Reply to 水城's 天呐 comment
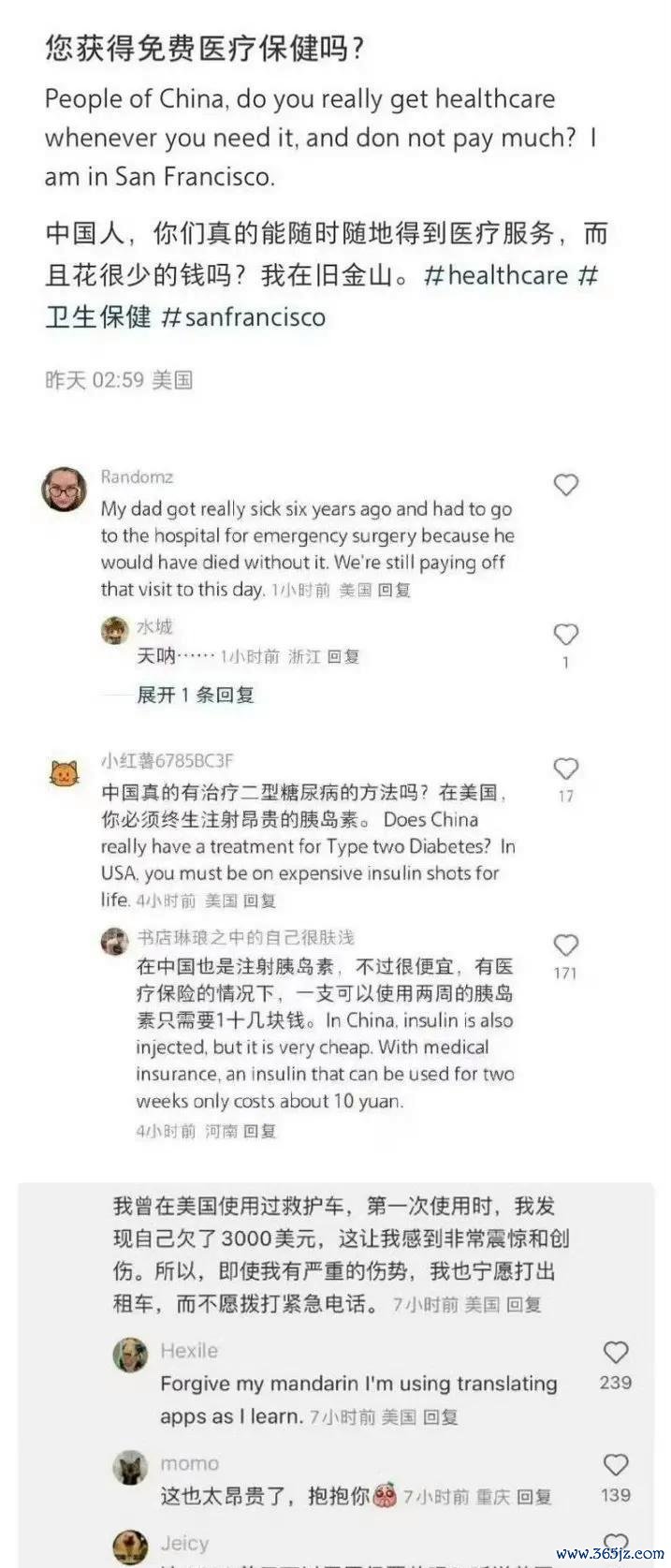This screenshot has height=1568, width=671. click(x=343, y=656)
